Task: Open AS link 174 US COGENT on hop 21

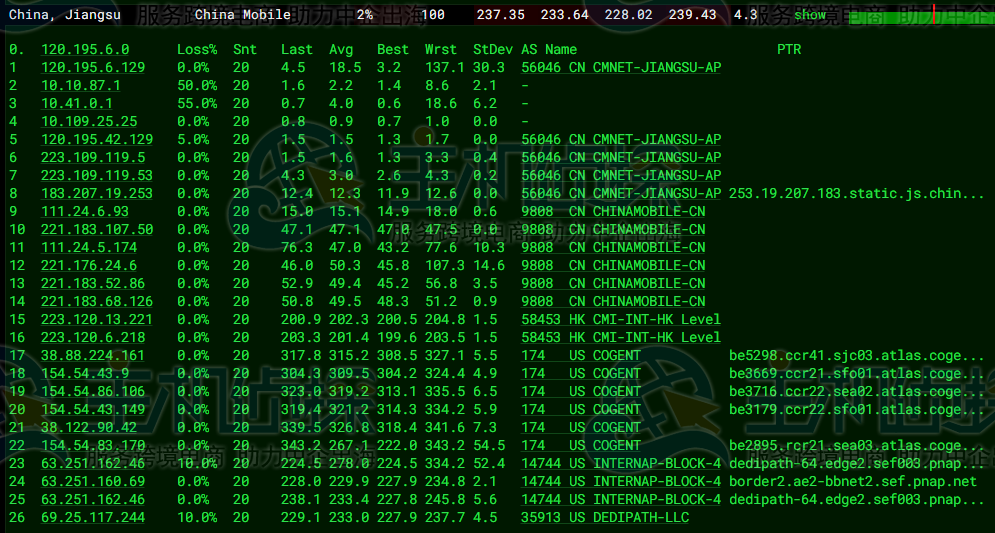Action: click(x=581, y=427)
